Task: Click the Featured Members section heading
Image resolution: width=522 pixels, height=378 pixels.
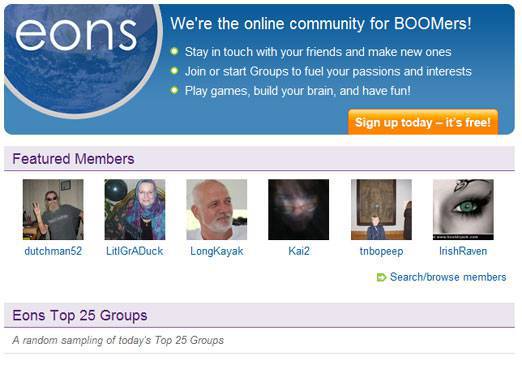Action: [x=73, y=159]
